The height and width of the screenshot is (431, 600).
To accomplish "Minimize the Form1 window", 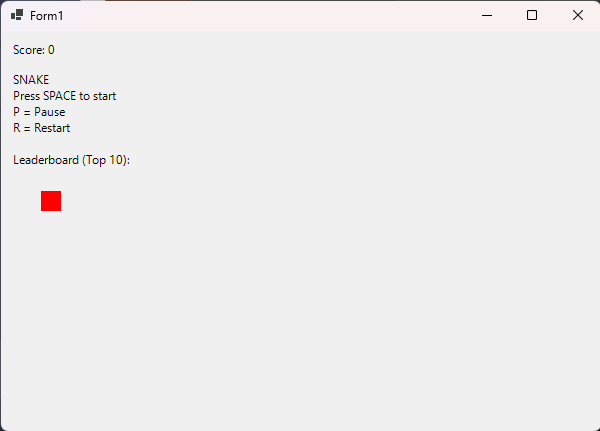I will click(x=487, y=16).
